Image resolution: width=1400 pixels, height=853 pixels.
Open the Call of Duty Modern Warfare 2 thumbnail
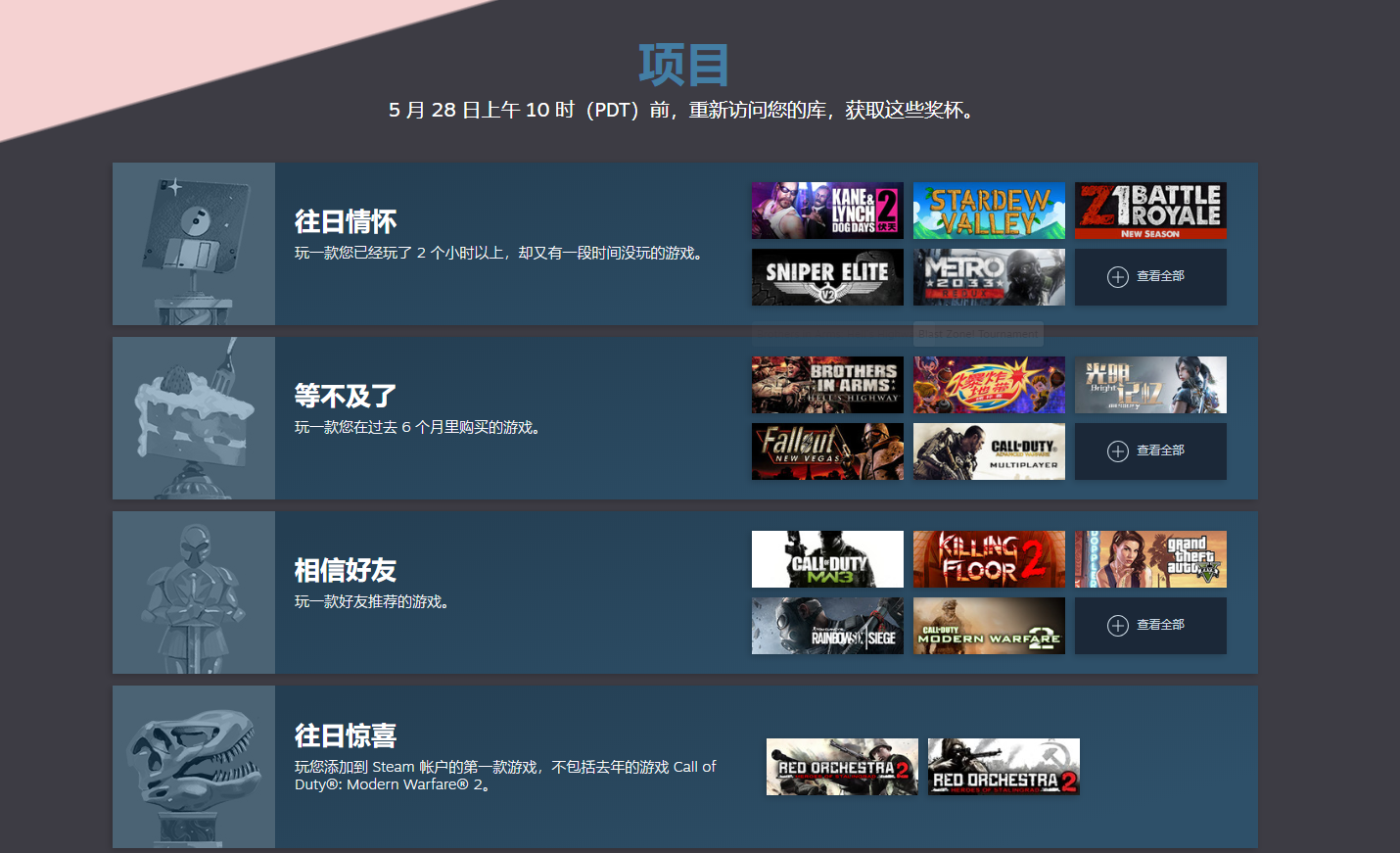tap(989, 626)
